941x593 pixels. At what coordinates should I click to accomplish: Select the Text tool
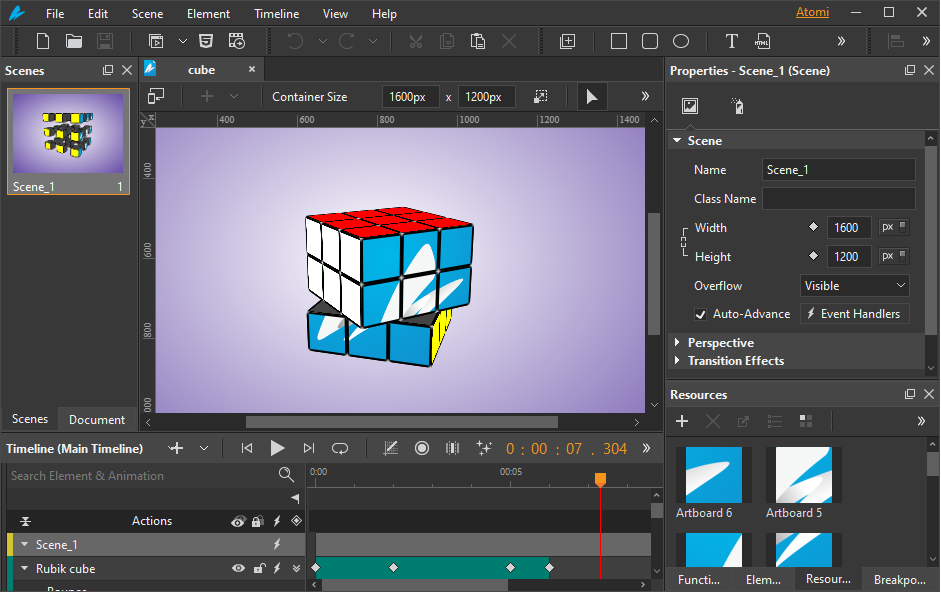(x=731, y=41)
